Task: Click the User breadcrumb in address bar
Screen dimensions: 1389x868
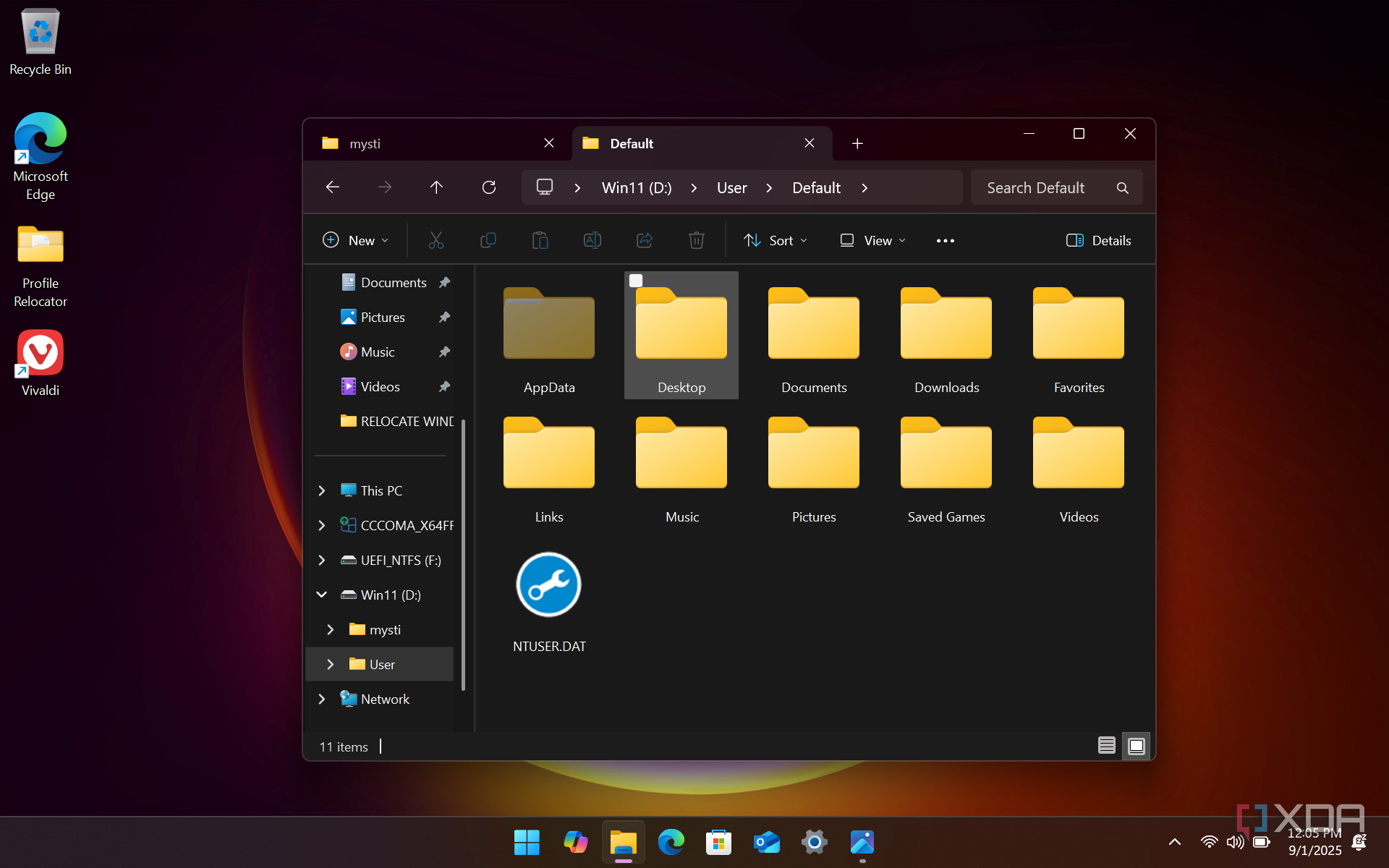Action: tap(731, 187)
